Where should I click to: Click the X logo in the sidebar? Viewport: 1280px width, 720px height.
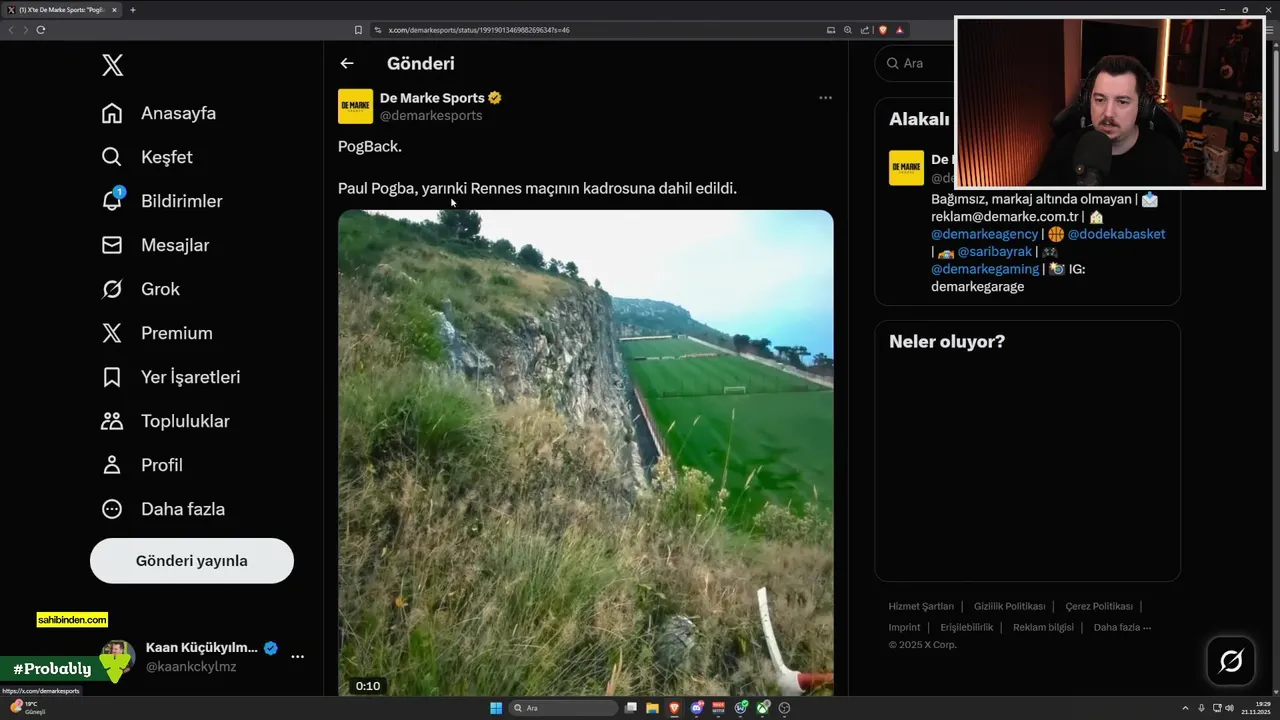click(112, 66)
